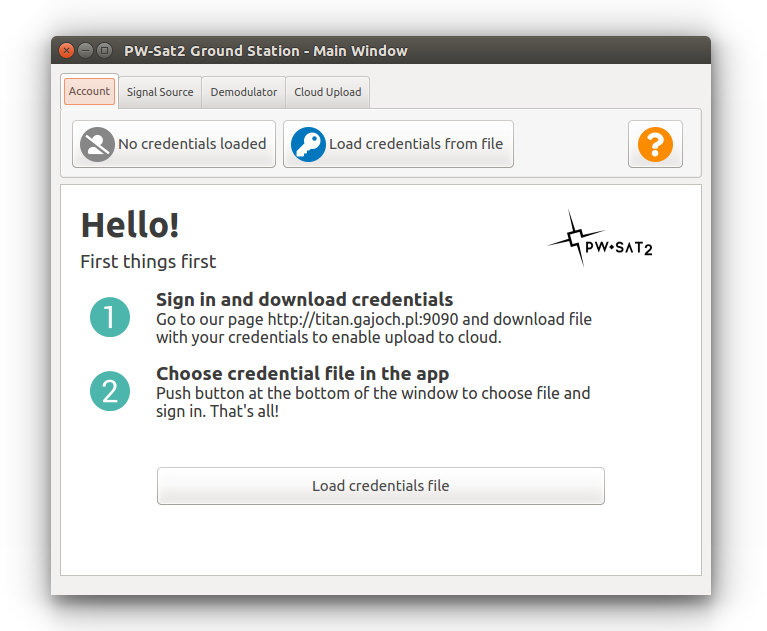The width and height of the screenshot is (767, 631).
Task: Click the blue key icon
Action: click(308, 144)
